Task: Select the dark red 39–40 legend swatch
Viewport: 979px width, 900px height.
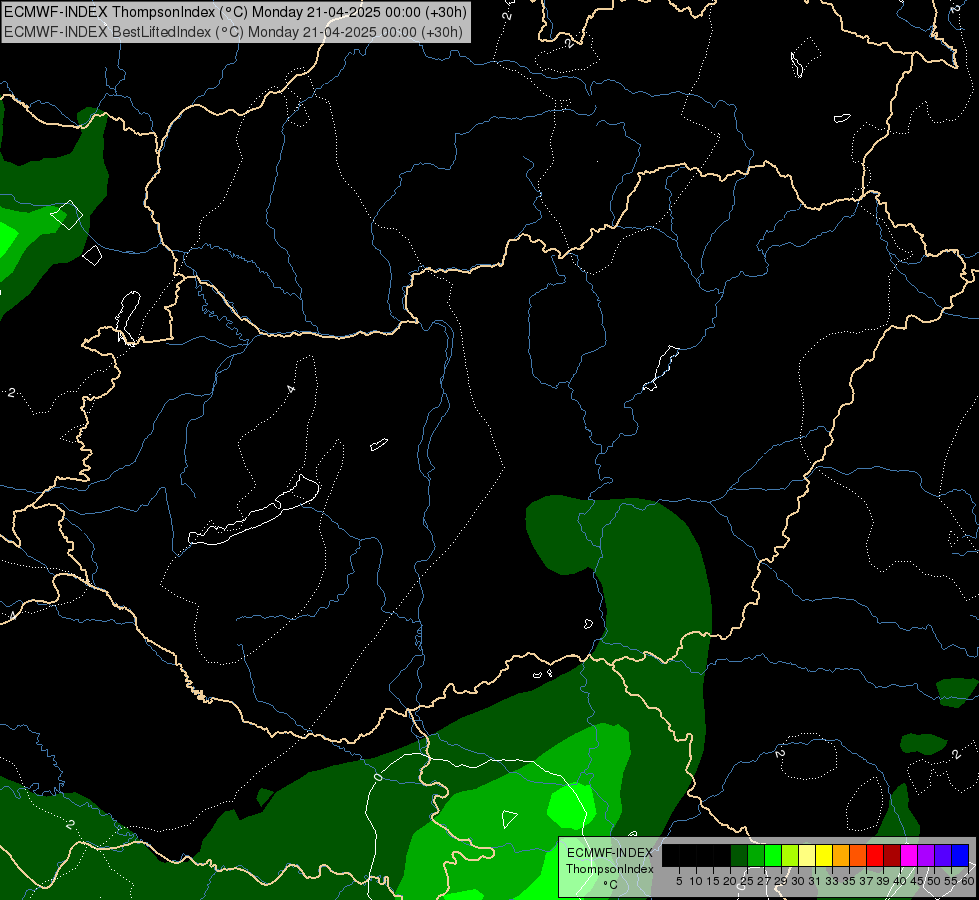Action: pos(892,855)
